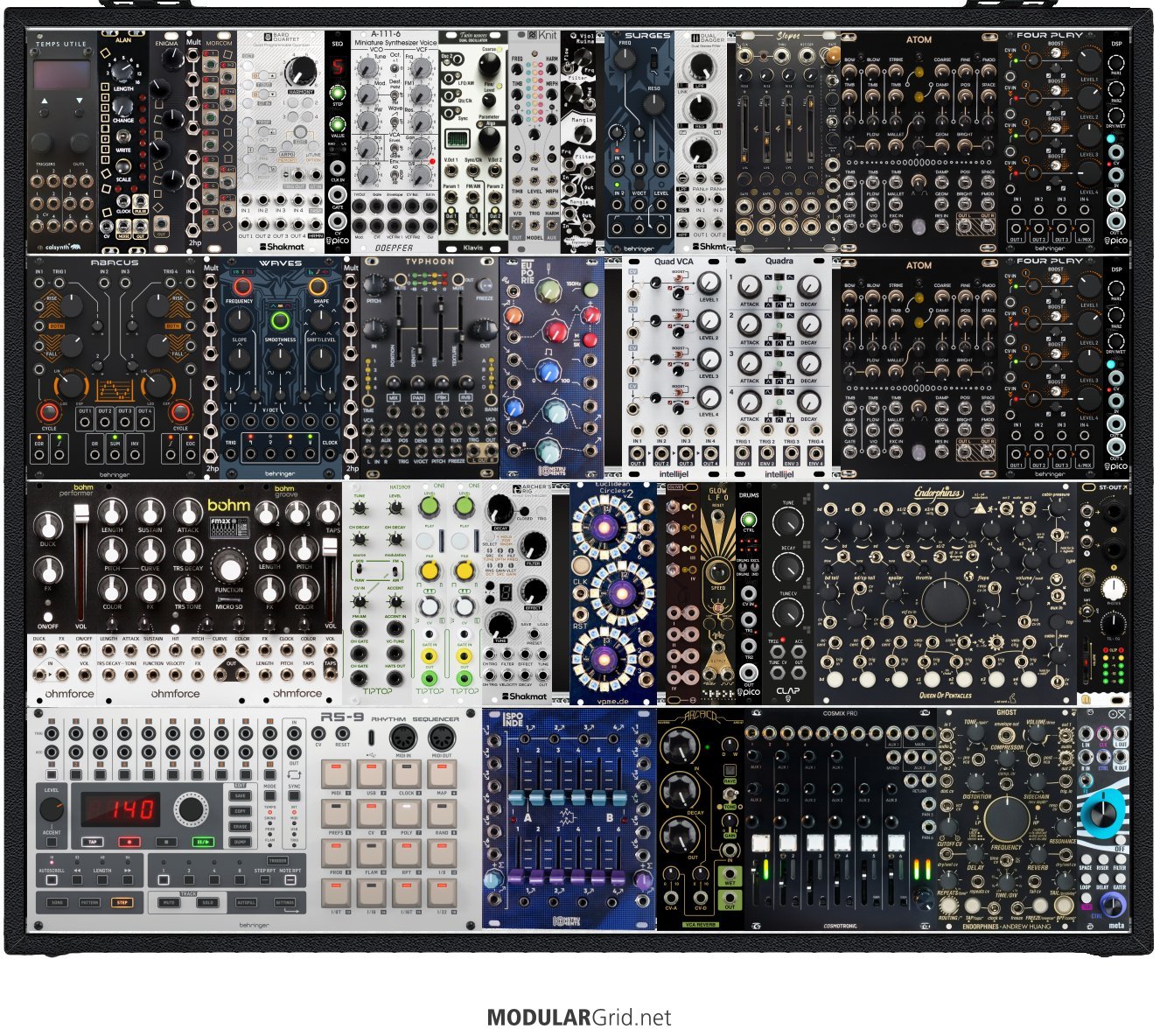Click the Waves SLOPE knob
1160x1036 pixels.
(x=239, y=358)
